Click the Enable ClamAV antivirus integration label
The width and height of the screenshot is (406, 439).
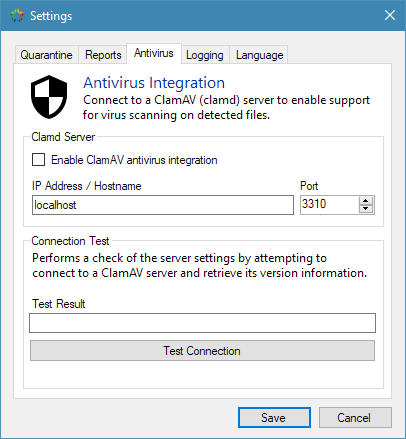click(134, 160)
